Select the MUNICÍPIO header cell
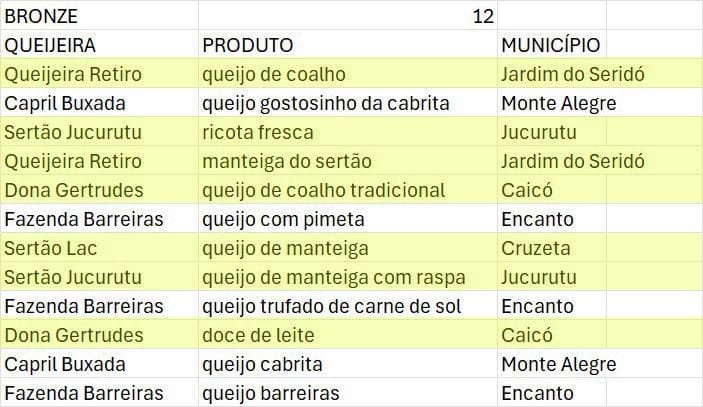Image resolution: width=703 pixels, height=407 pixels. point(550,45)
